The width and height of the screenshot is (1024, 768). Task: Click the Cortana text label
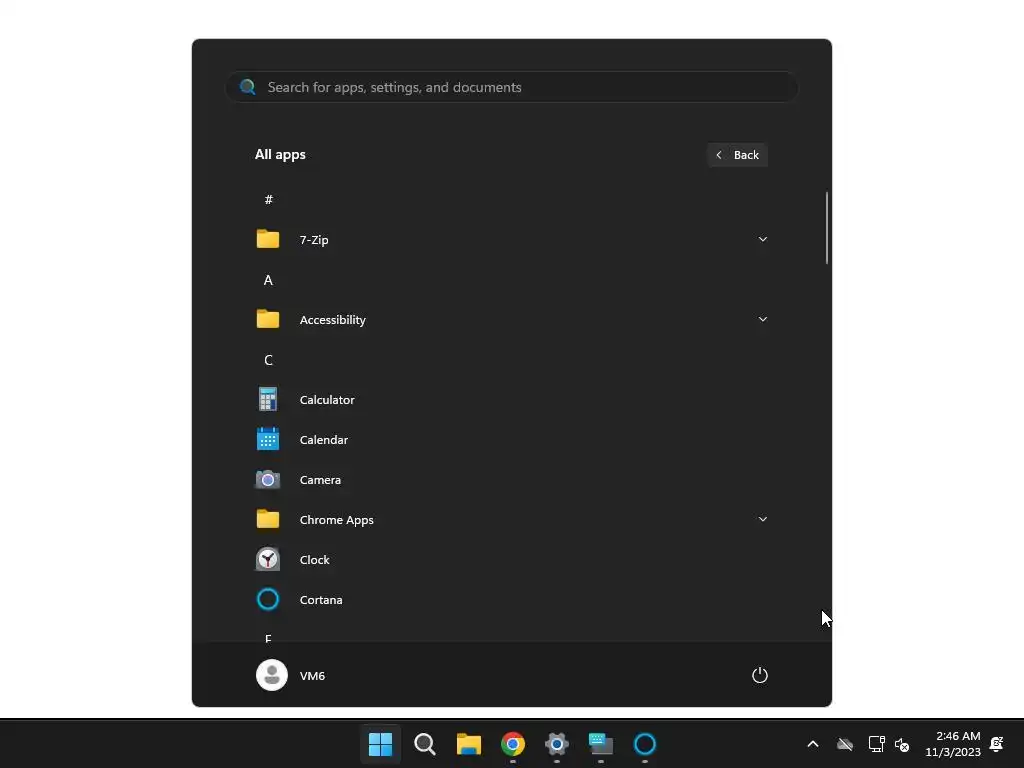point(321,600)
